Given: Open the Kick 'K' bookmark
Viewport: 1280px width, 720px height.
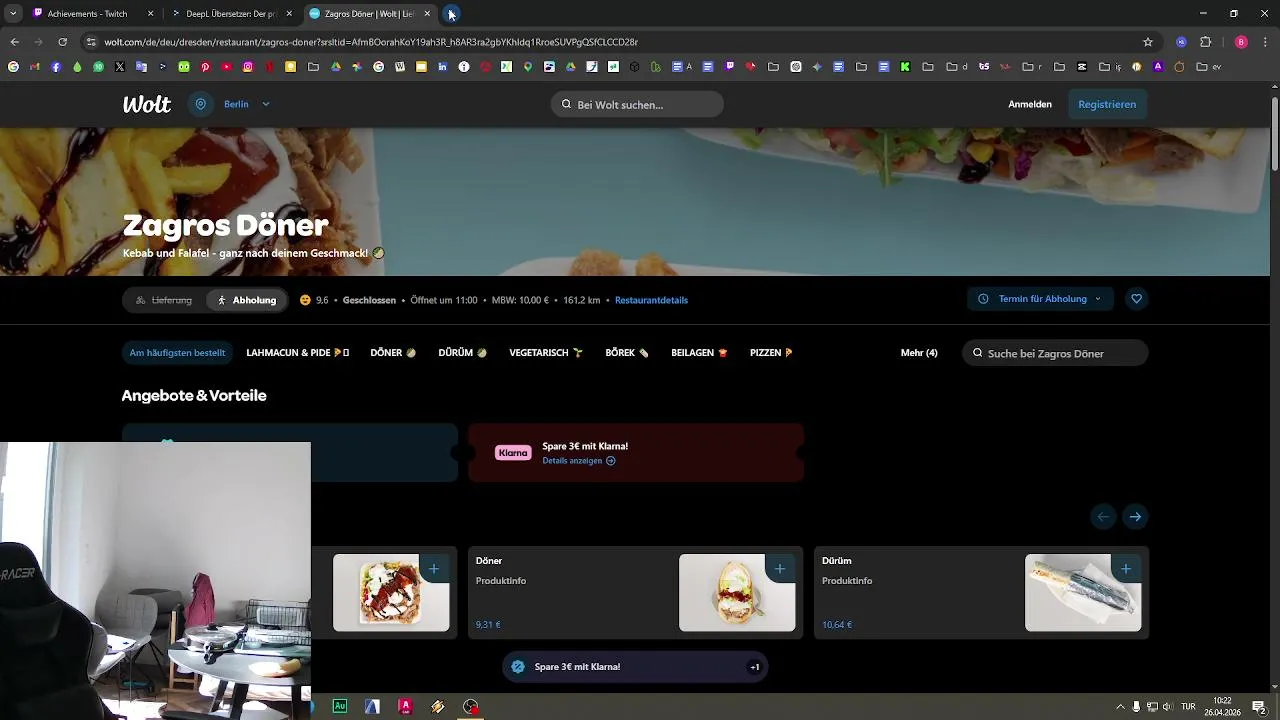Looking at the screenshot, I should pyautogui.click(x=905, y=67).
